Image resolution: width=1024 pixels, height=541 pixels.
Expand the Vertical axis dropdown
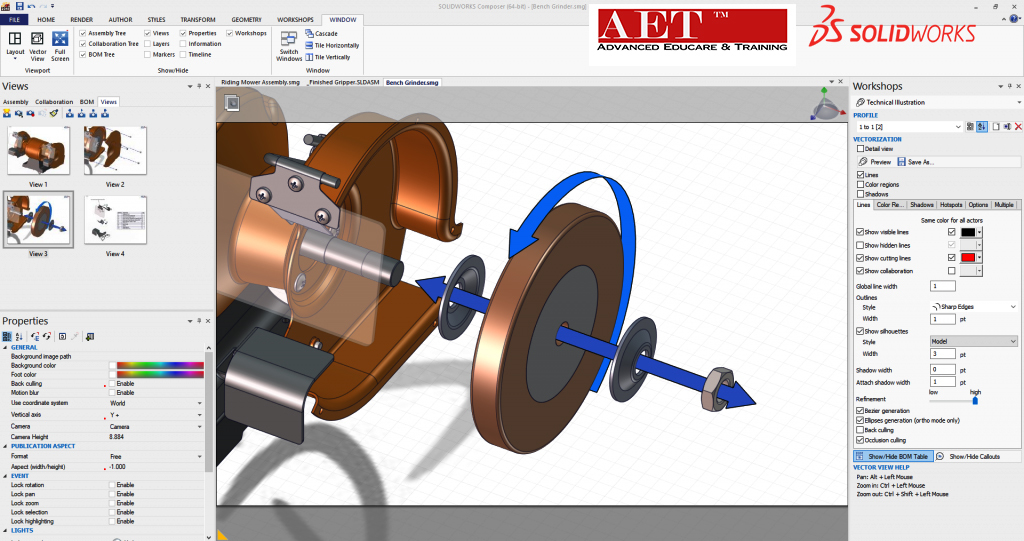[x=199, y=415]
